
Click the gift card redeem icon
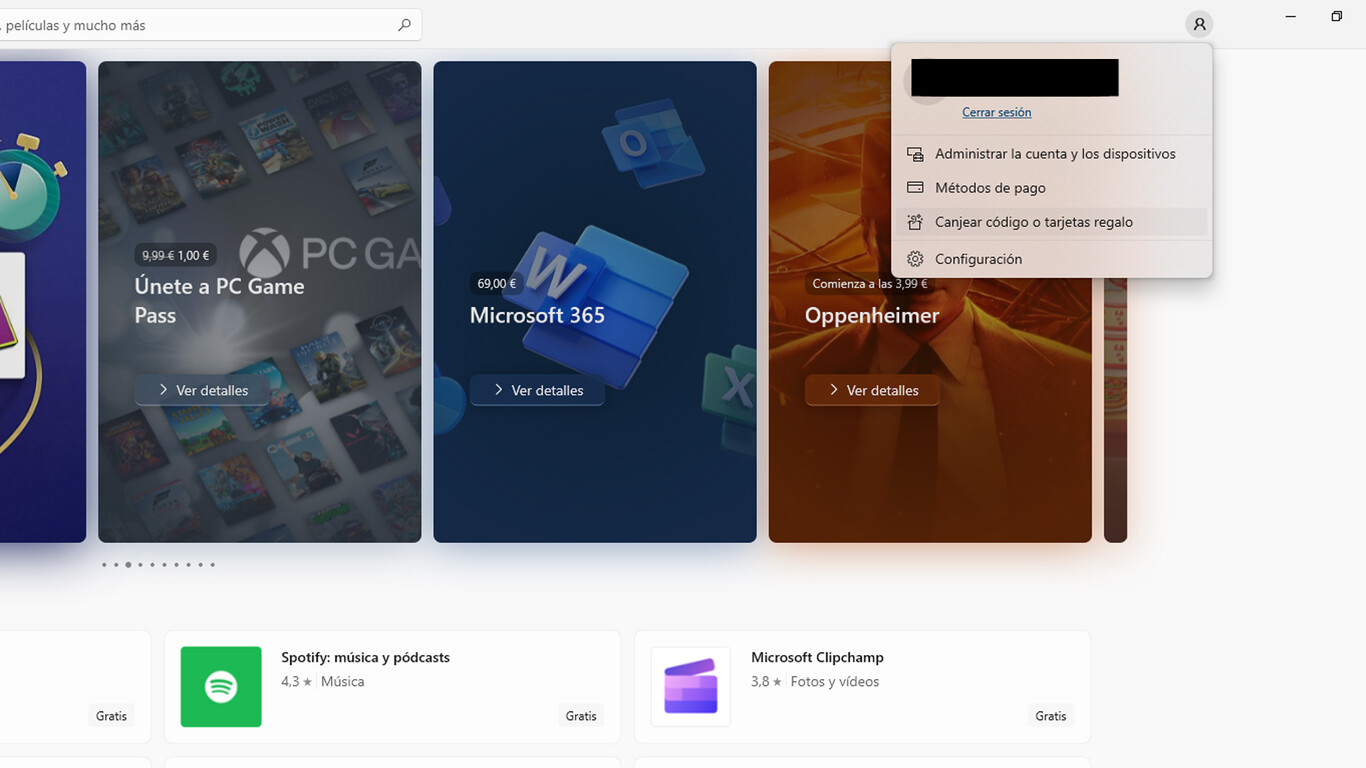[915, 222]
